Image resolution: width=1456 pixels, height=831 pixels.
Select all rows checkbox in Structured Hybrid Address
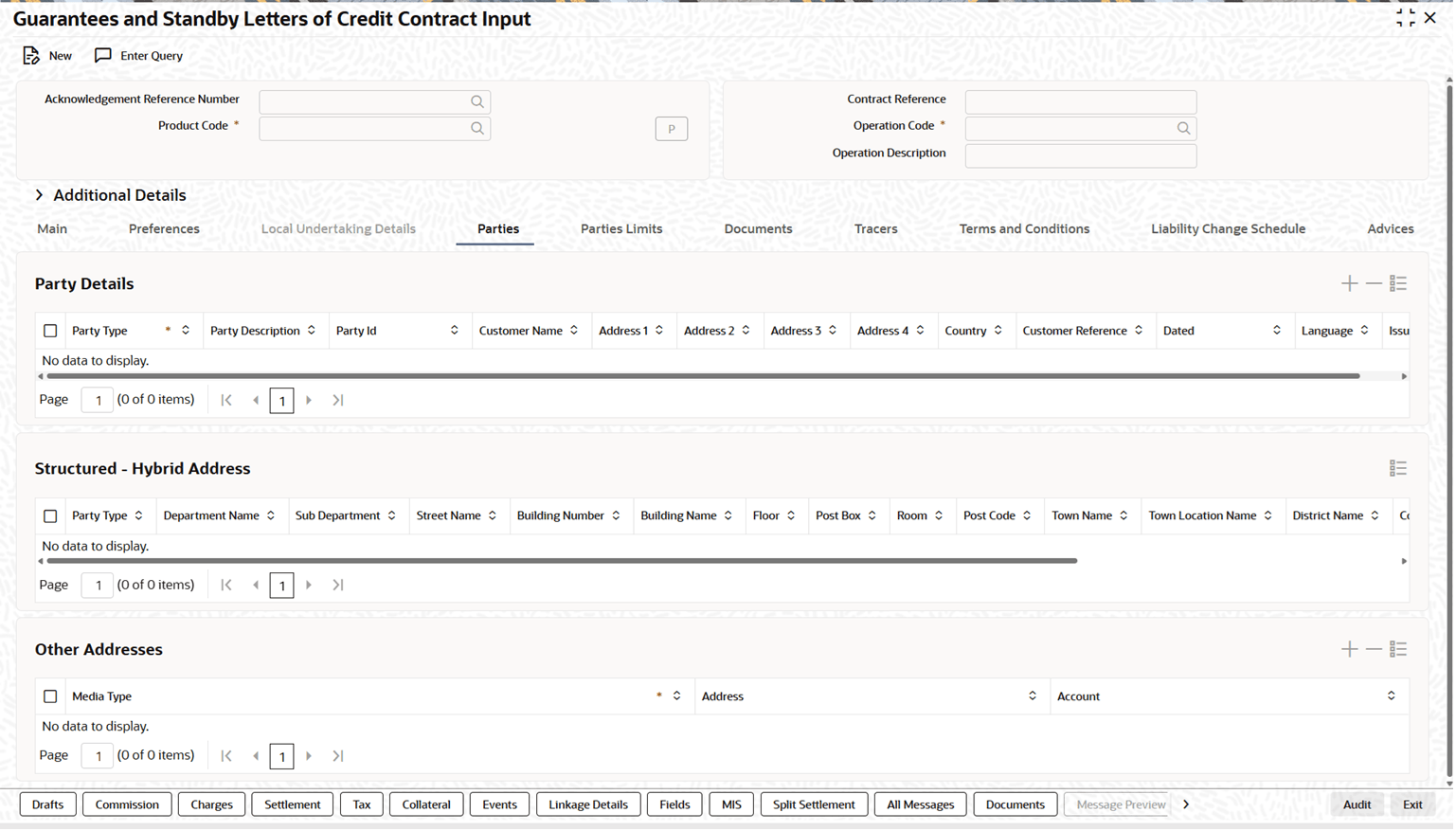(50, 515)
